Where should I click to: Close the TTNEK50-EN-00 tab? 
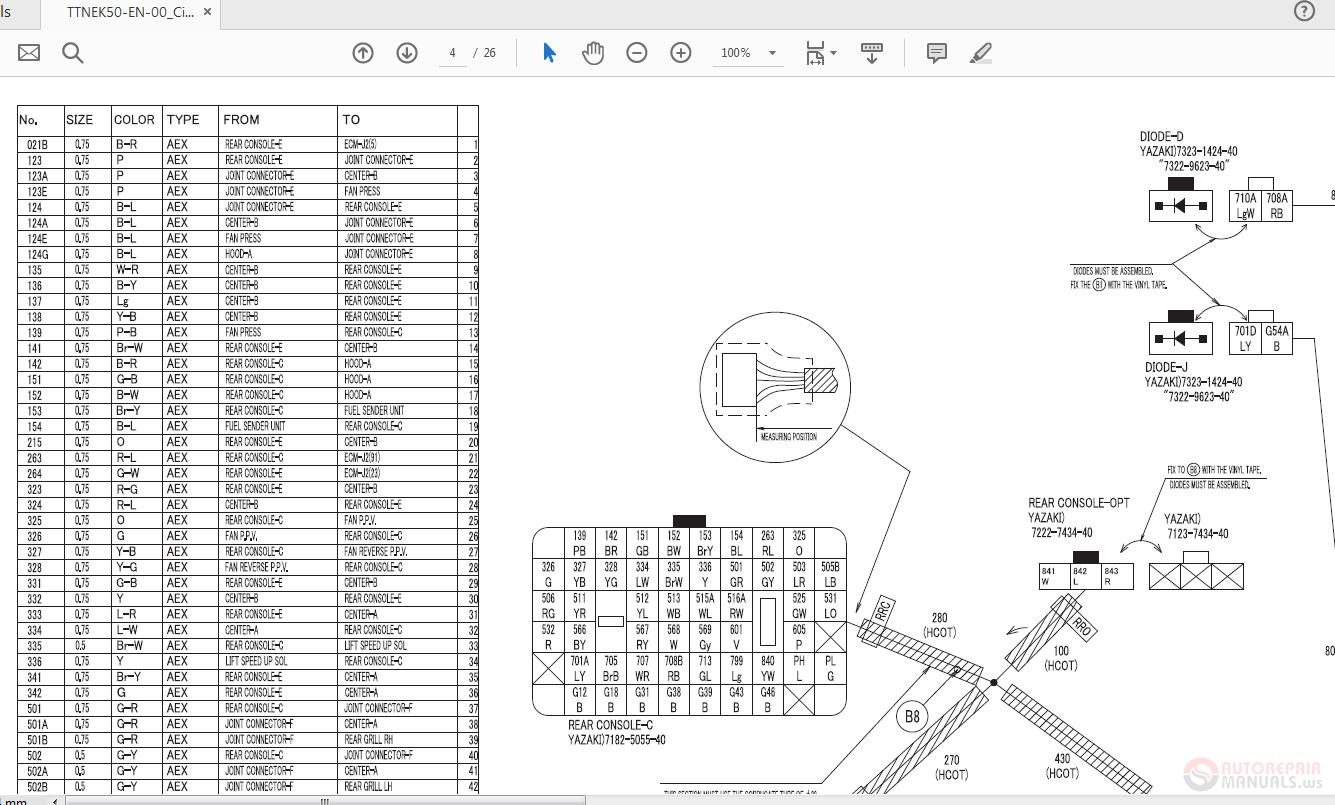207,13
